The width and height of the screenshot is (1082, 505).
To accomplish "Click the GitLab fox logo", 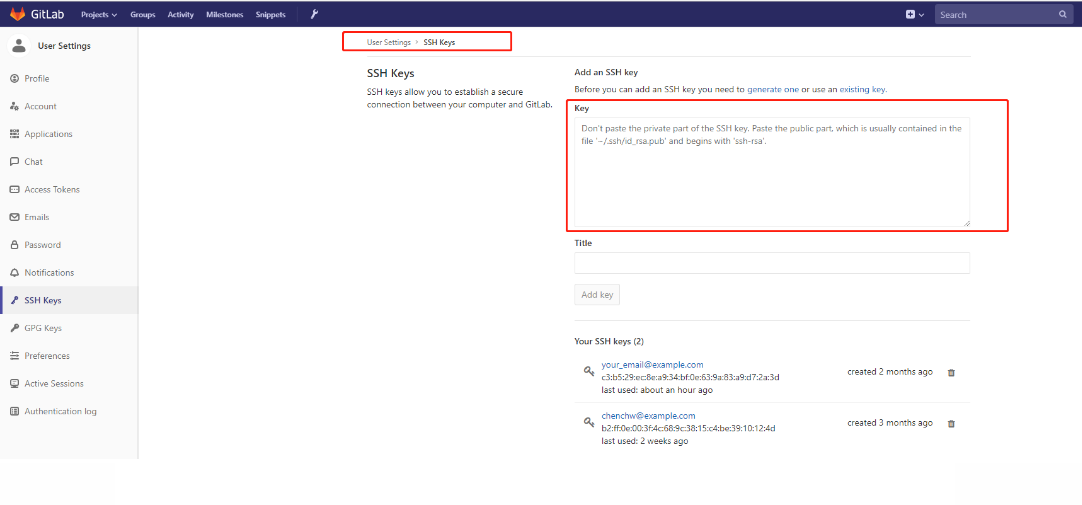I will pyautogui.click(x=17, y=14).
